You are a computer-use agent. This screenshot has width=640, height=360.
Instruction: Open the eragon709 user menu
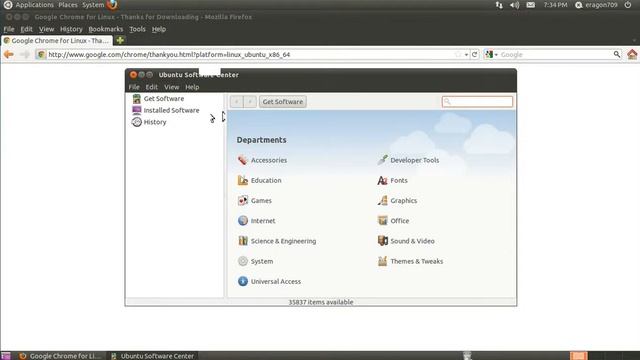pos(596,5)
